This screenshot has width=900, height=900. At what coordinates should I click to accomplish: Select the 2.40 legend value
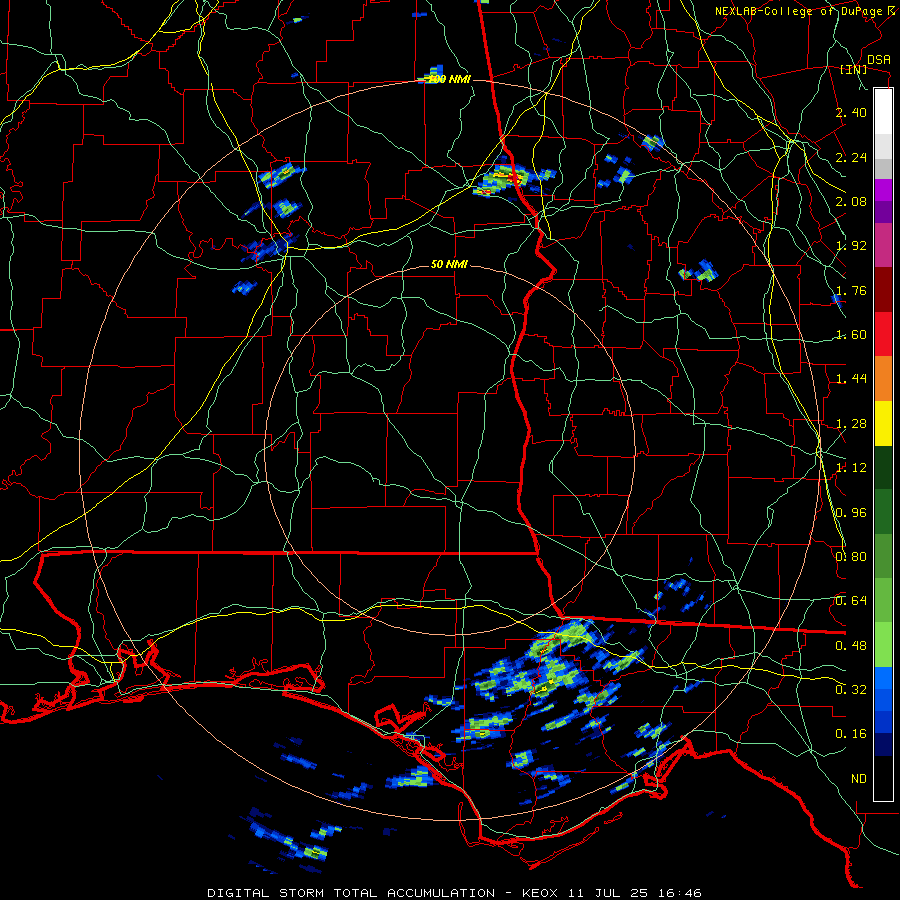click(x=851, y=112)
